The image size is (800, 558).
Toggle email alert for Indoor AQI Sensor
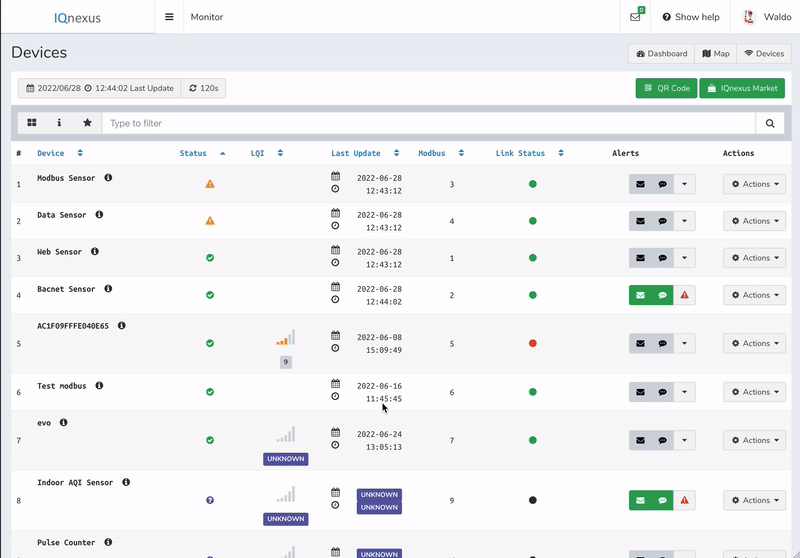click(640, 500)
